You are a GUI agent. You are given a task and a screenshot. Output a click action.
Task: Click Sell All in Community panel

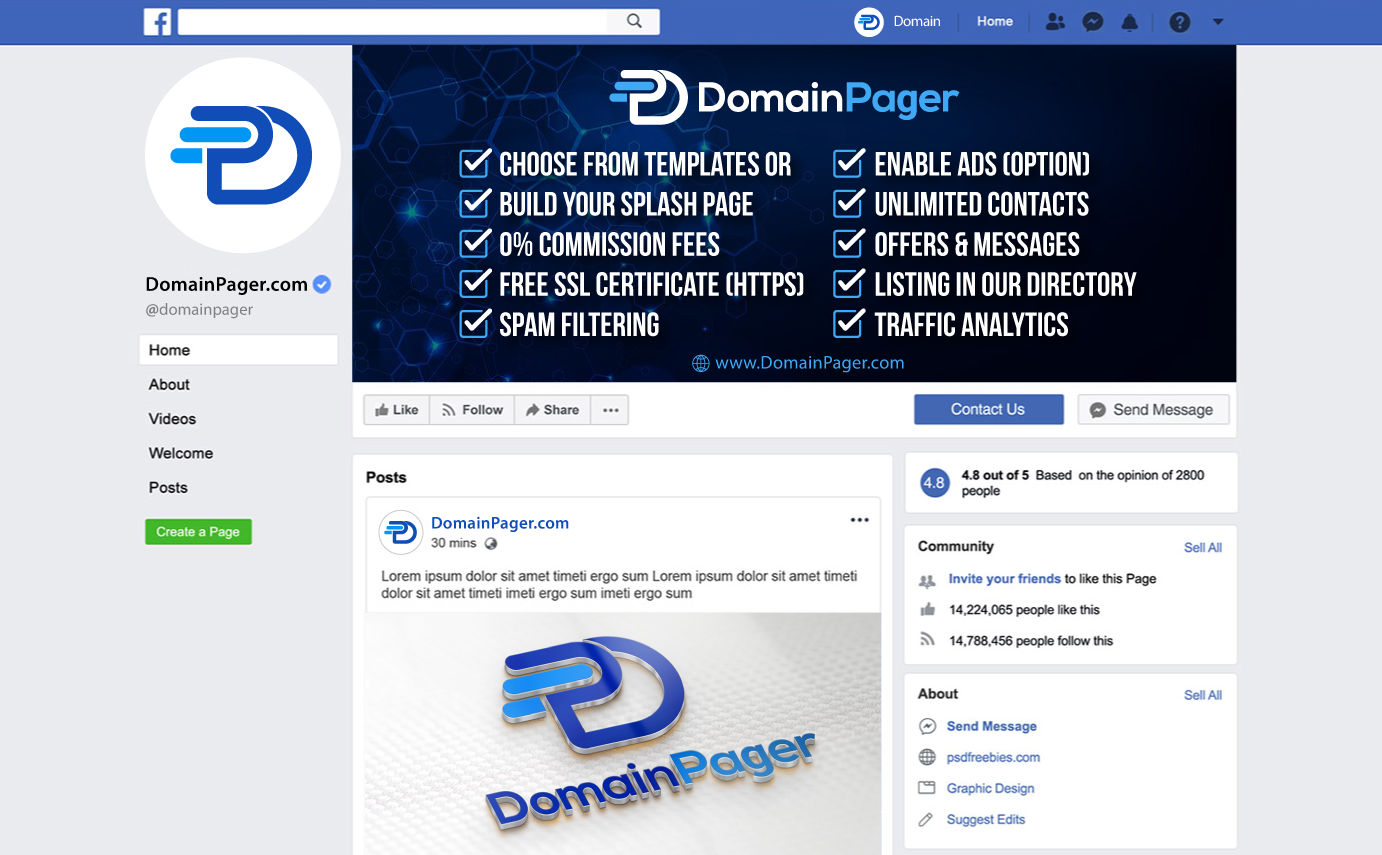1203,548
